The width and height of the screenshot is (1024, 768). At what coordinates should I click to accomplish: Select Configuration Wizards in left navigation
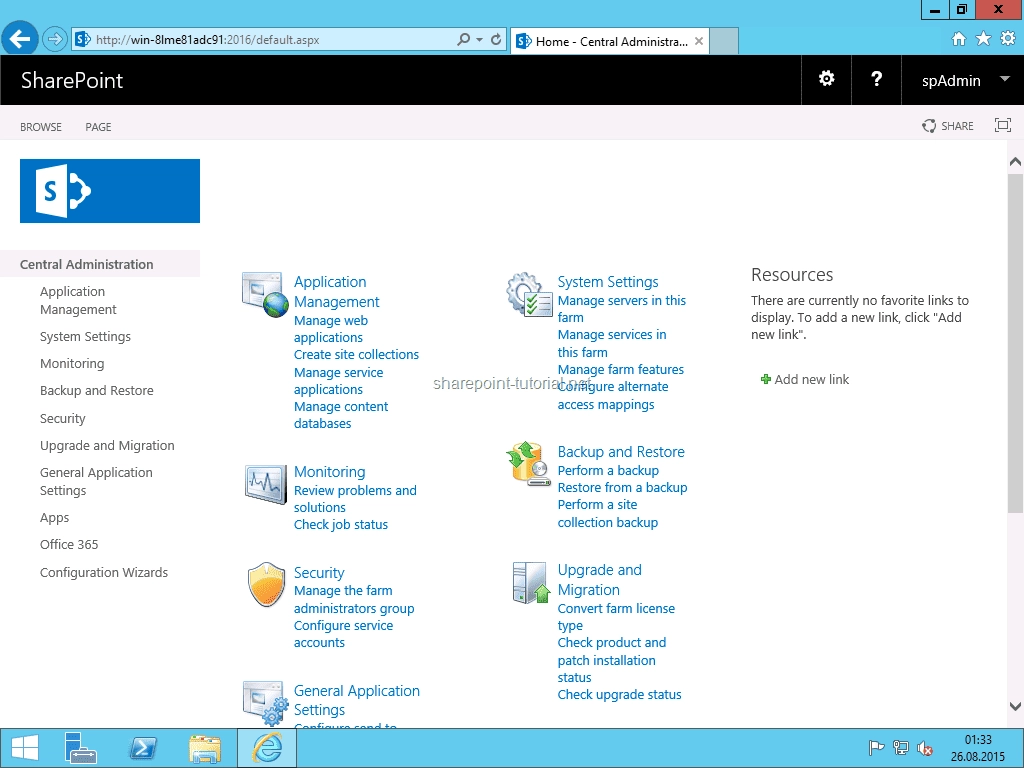tap(104, 573)
